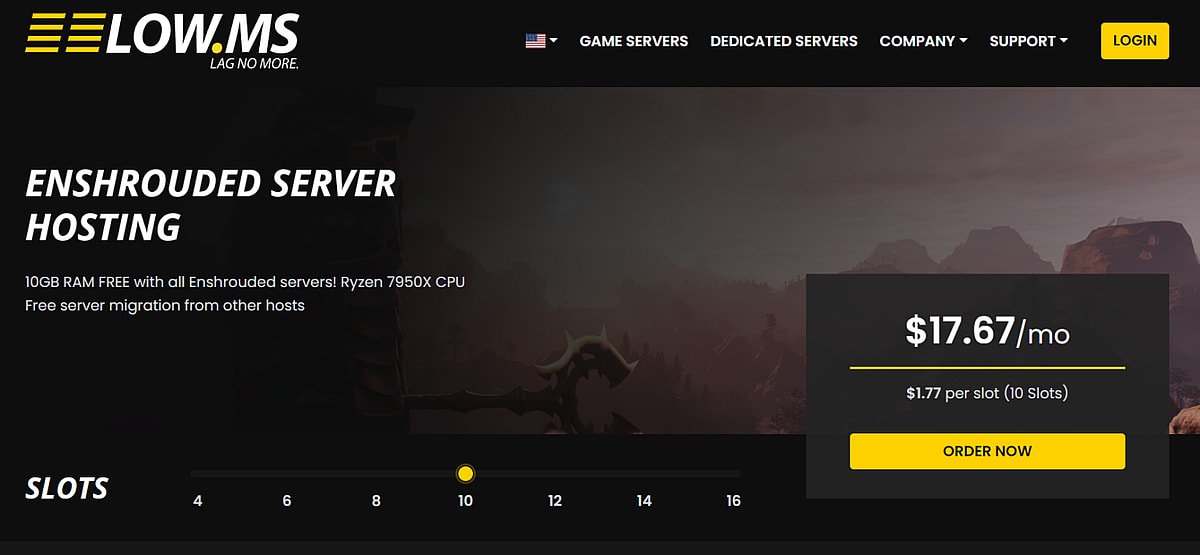Click the '$1.77 per slot (10 Slots)' text
The width and height of the screenshot is (1200, 555).
(x=987, y=393)
